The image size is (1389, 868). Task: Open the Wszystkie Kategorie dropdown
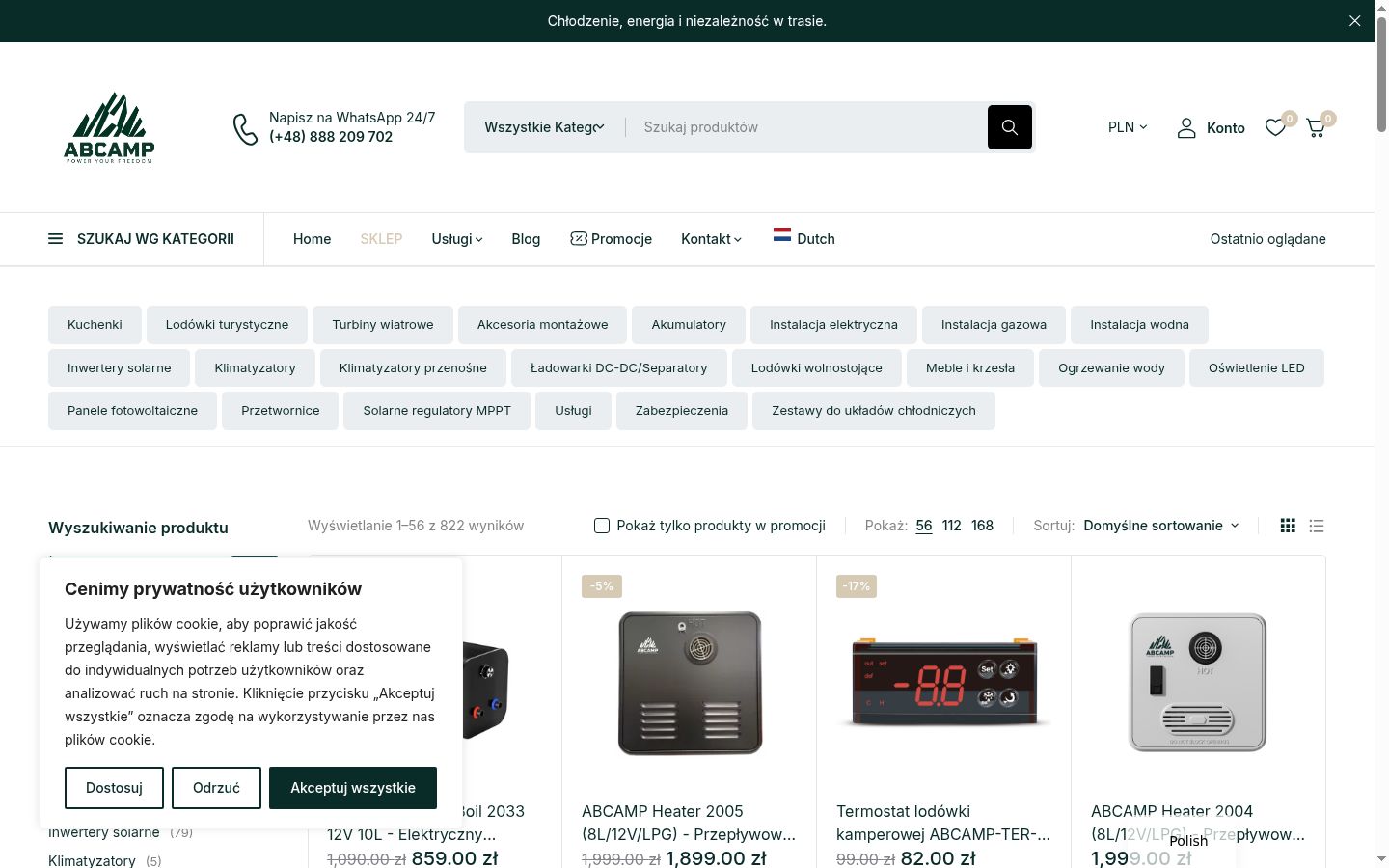click(x=544, y=127)
